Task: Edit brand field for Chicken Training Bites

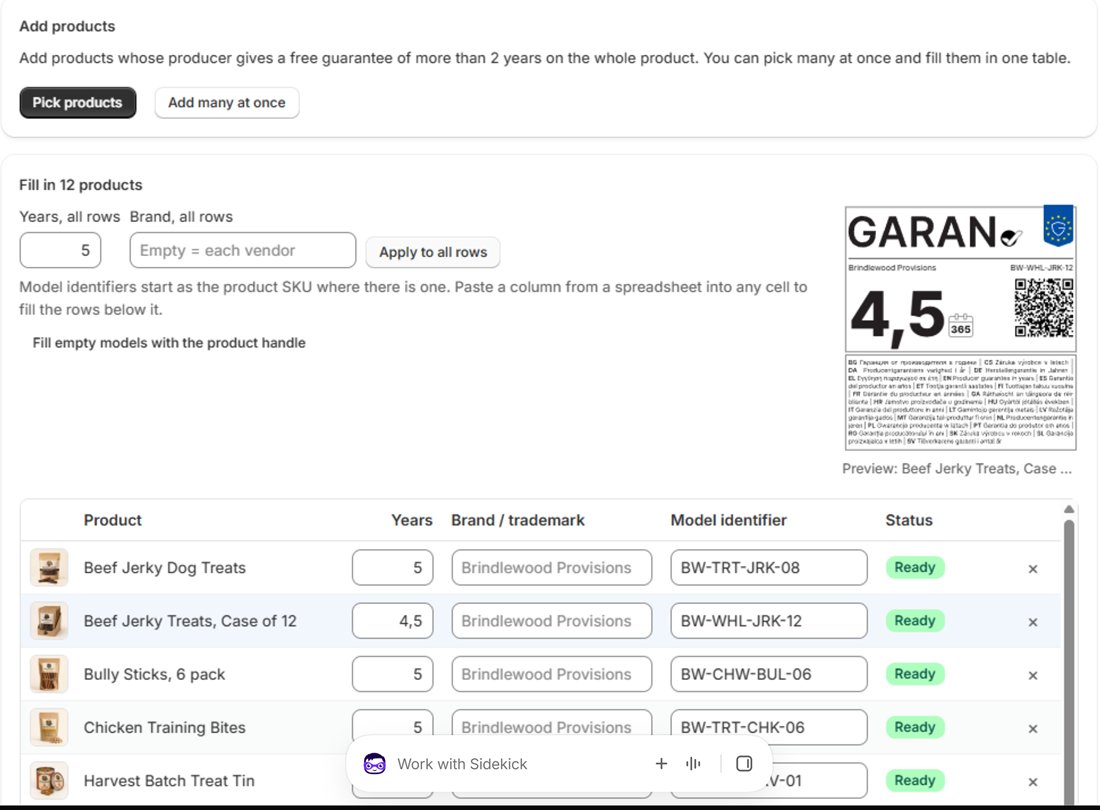Action: coord(552,724)
